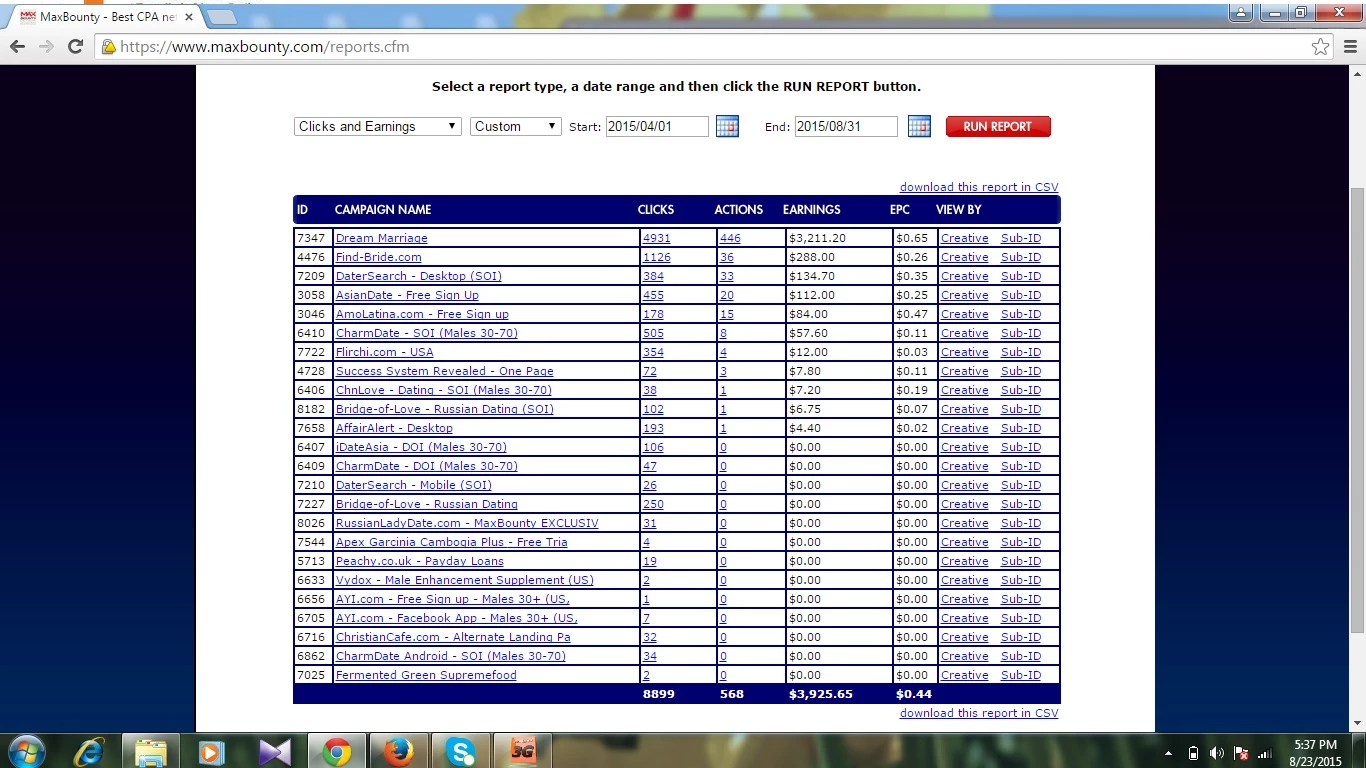1366x768 pixels.
Task: Expand the Clicks and Earnings report type dropdown
Action: (378, 127)
